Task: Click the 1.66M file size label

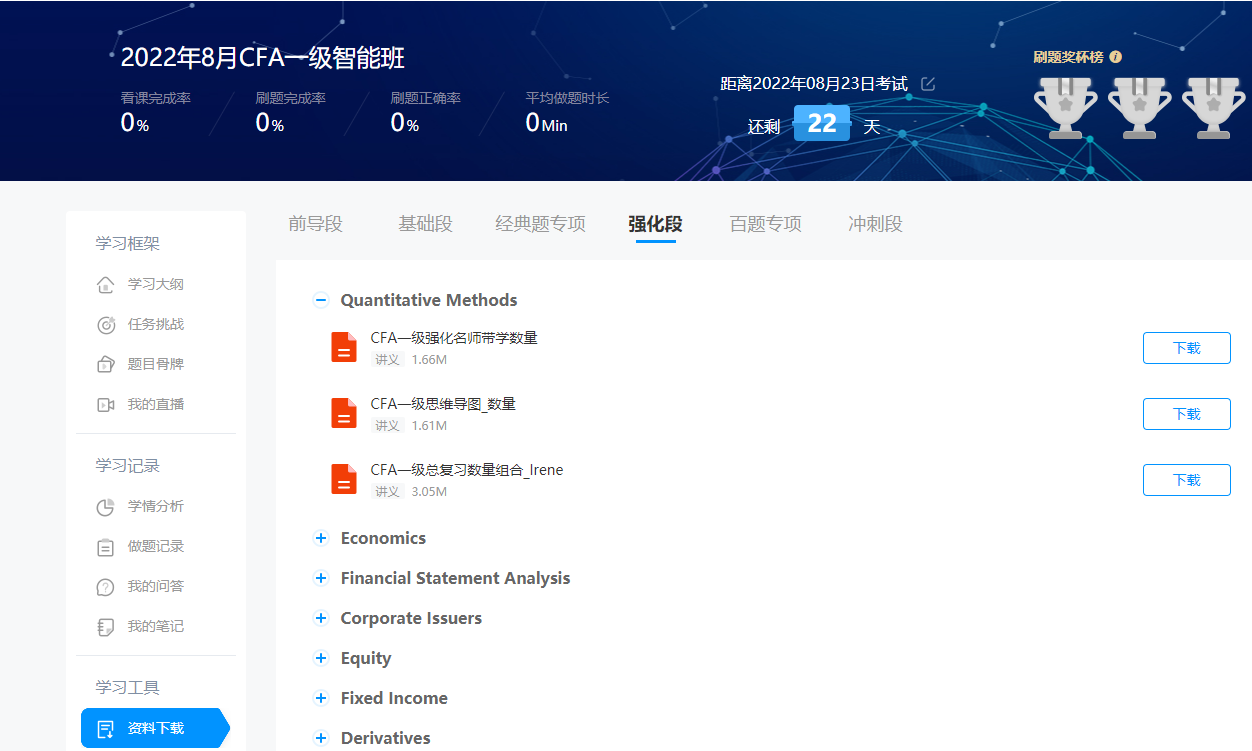Action: pos(429,360)
